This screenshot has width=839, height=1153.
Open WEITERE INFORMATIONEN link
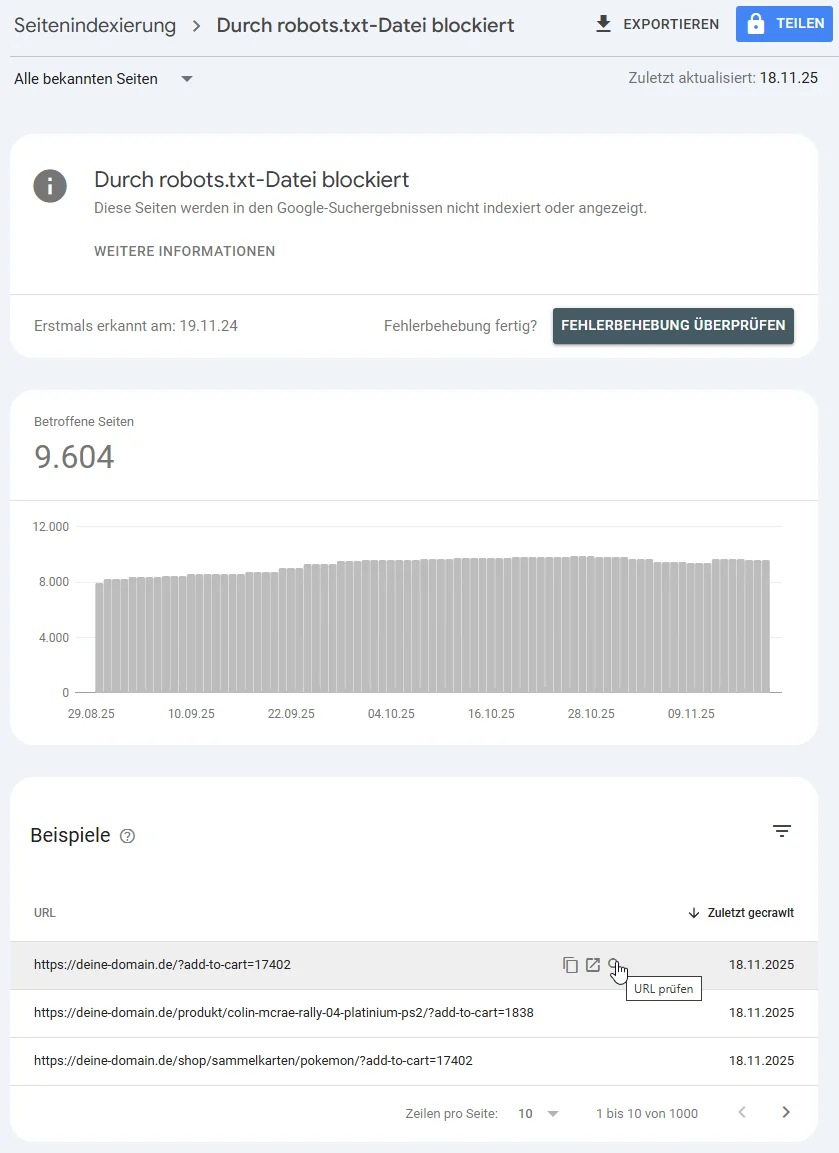[184, 251]
